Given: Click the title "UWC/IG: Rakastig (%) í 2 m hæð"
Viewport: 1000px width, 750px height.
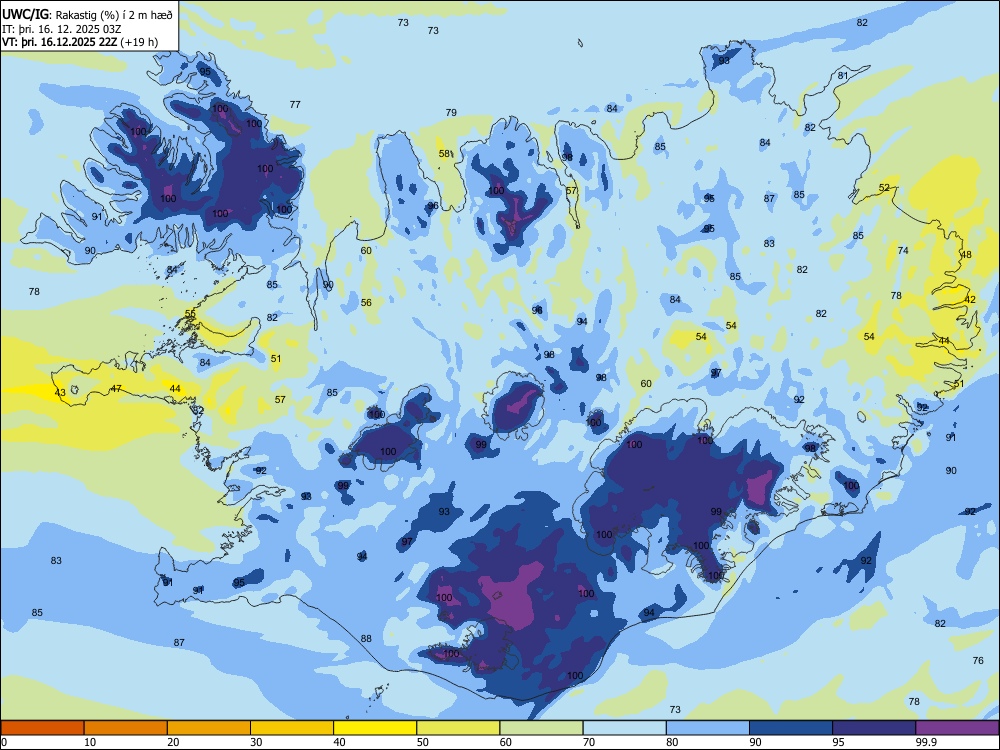Looking at the screenshot, I should (x=87, y=13).
